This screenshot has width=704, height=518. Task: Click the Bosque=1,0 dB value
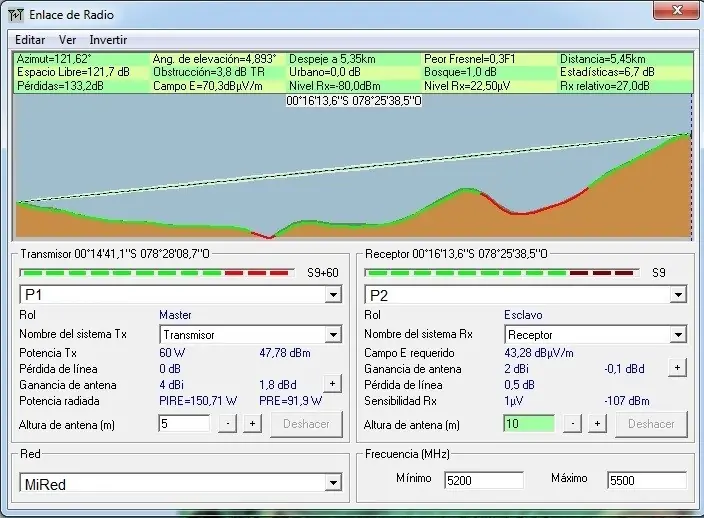[x=460, y=72]
